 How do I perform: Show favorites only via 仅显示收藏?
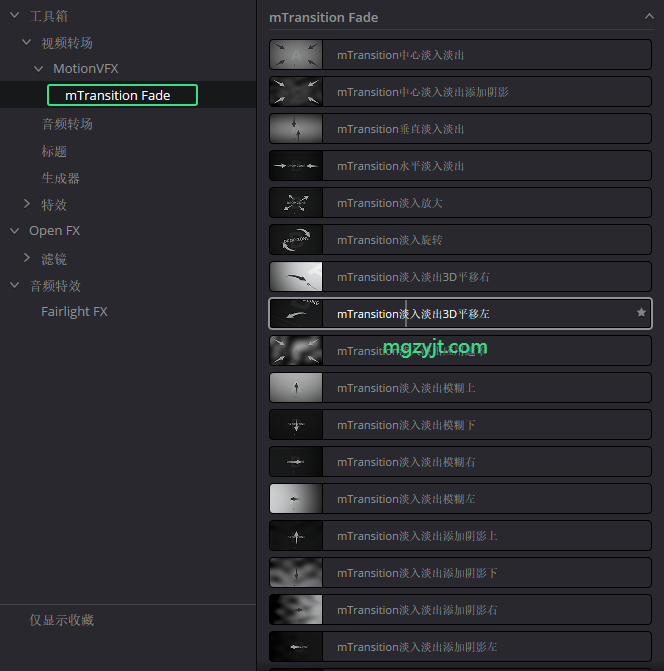pos(62,620)
